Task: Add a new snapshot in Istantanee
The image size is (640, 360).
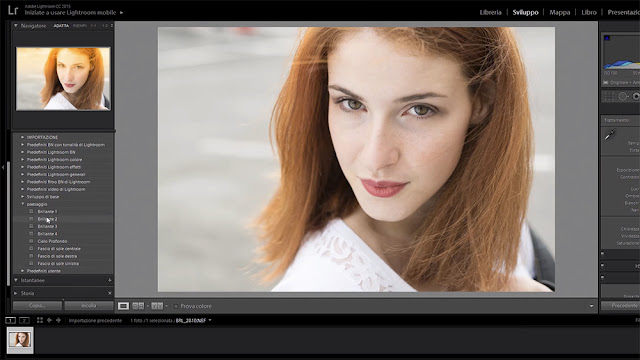Action: tap(109, 280)
